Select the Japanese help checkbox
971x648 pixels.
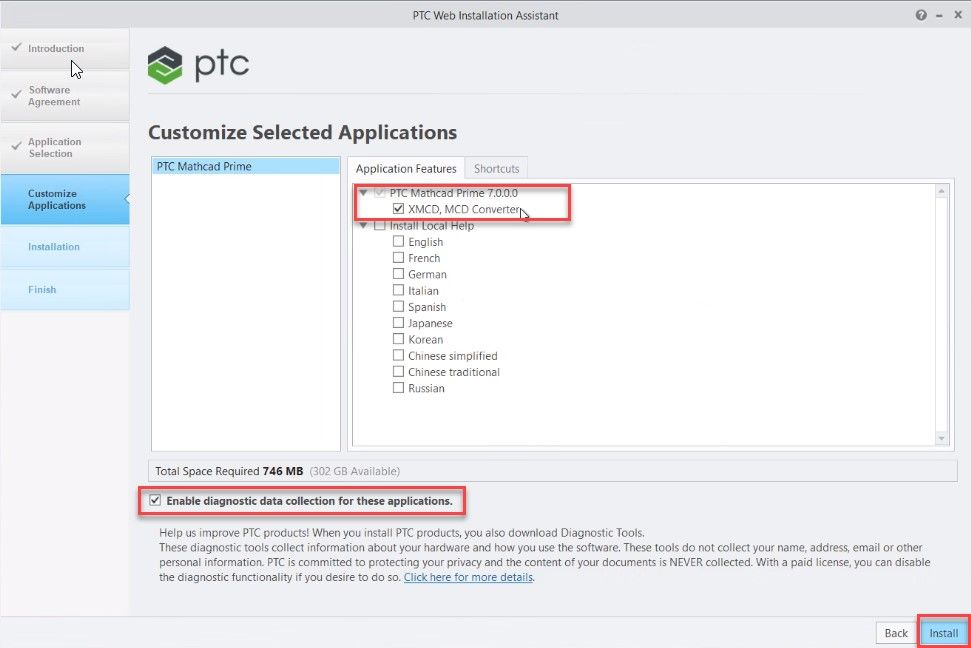pyautogui.click(x=398, y=322)
